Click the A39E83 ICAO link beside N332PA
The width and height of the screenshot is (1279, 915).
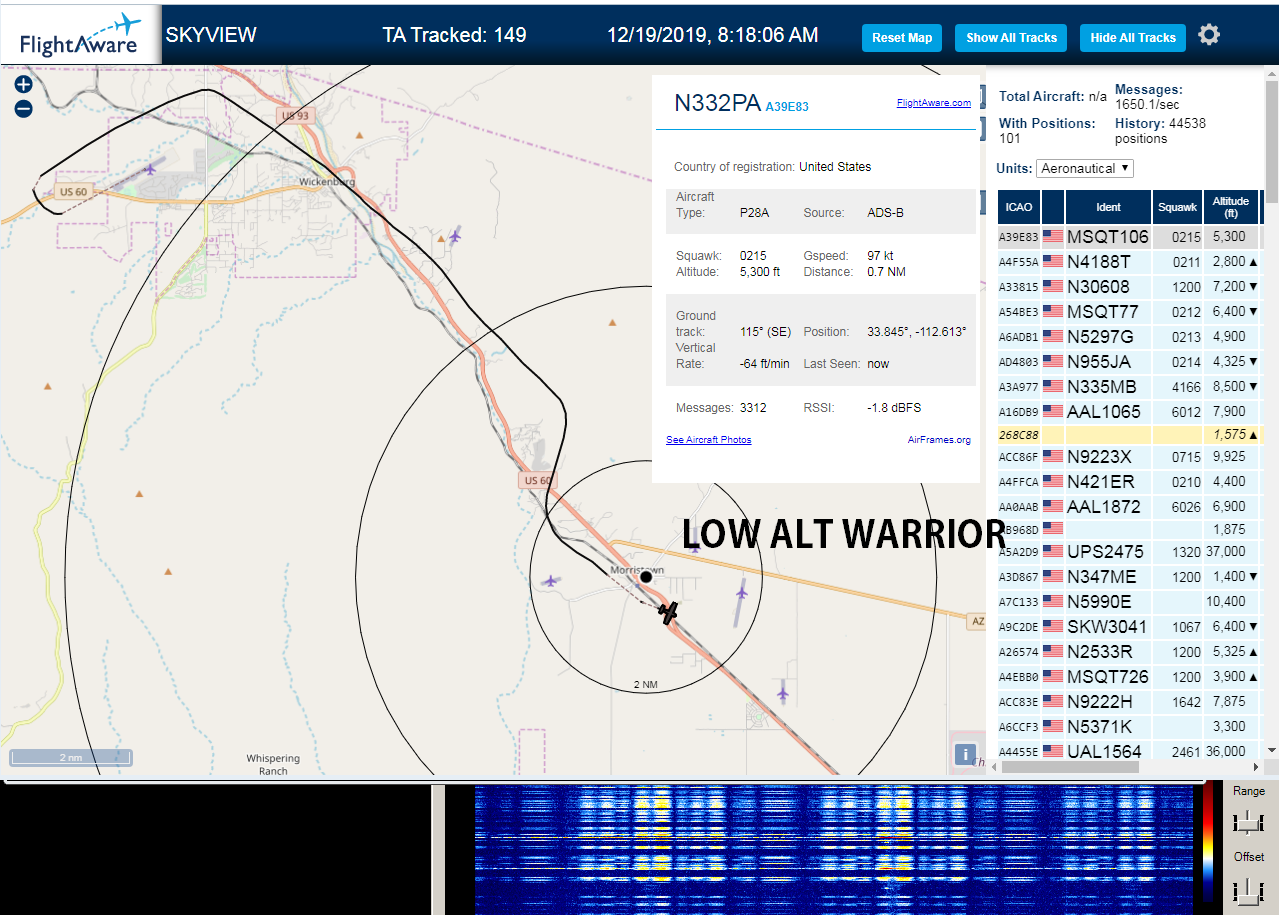tap(787, 106)
